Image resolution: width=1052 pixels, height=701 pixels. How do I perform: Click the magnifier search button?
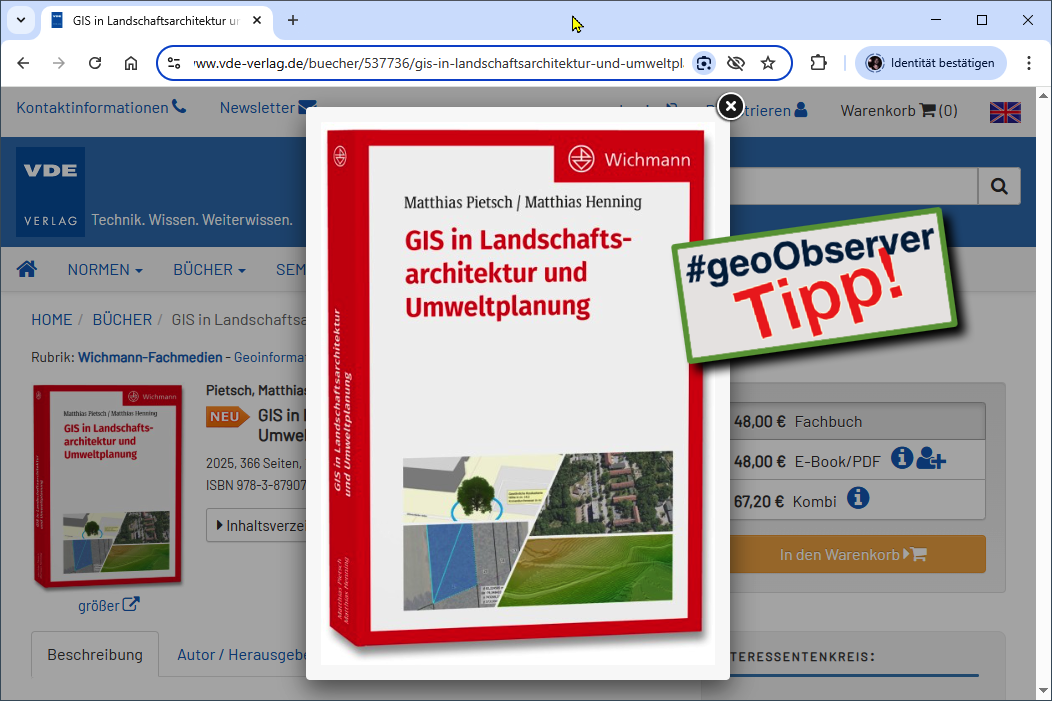(999, 186)
